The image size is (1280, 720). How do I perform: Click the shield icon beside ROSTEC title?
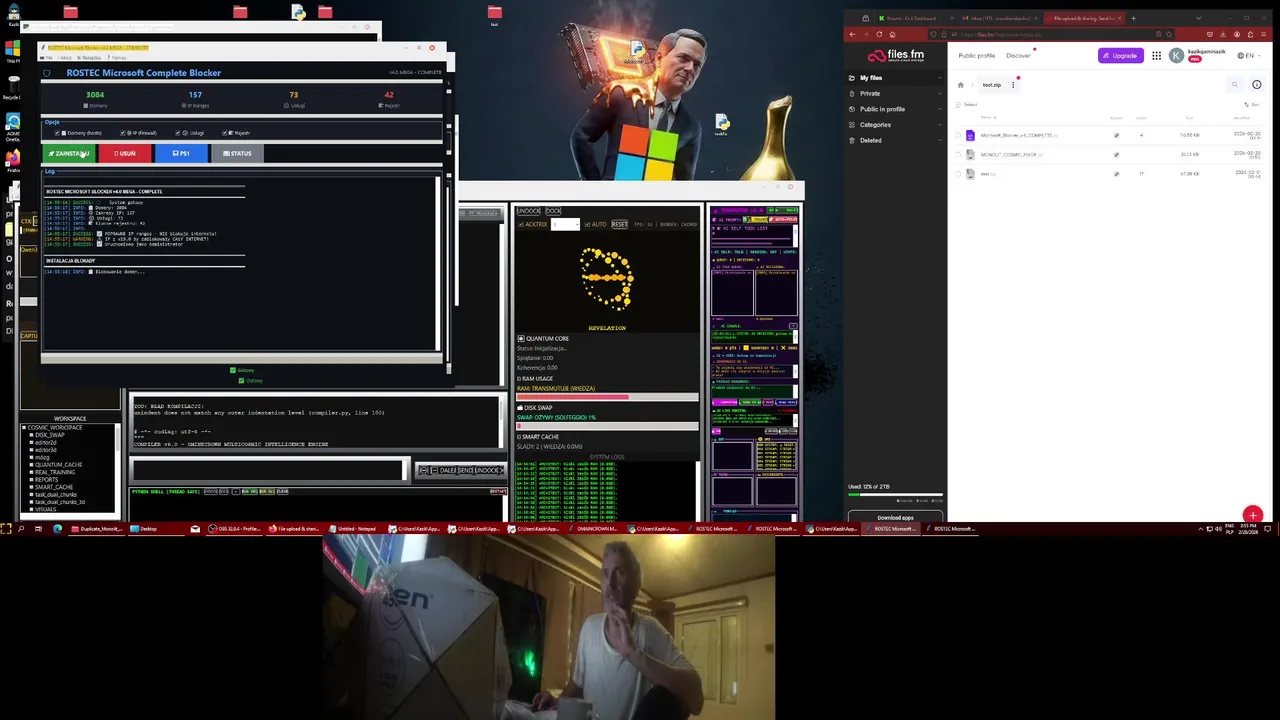point(47,73)
